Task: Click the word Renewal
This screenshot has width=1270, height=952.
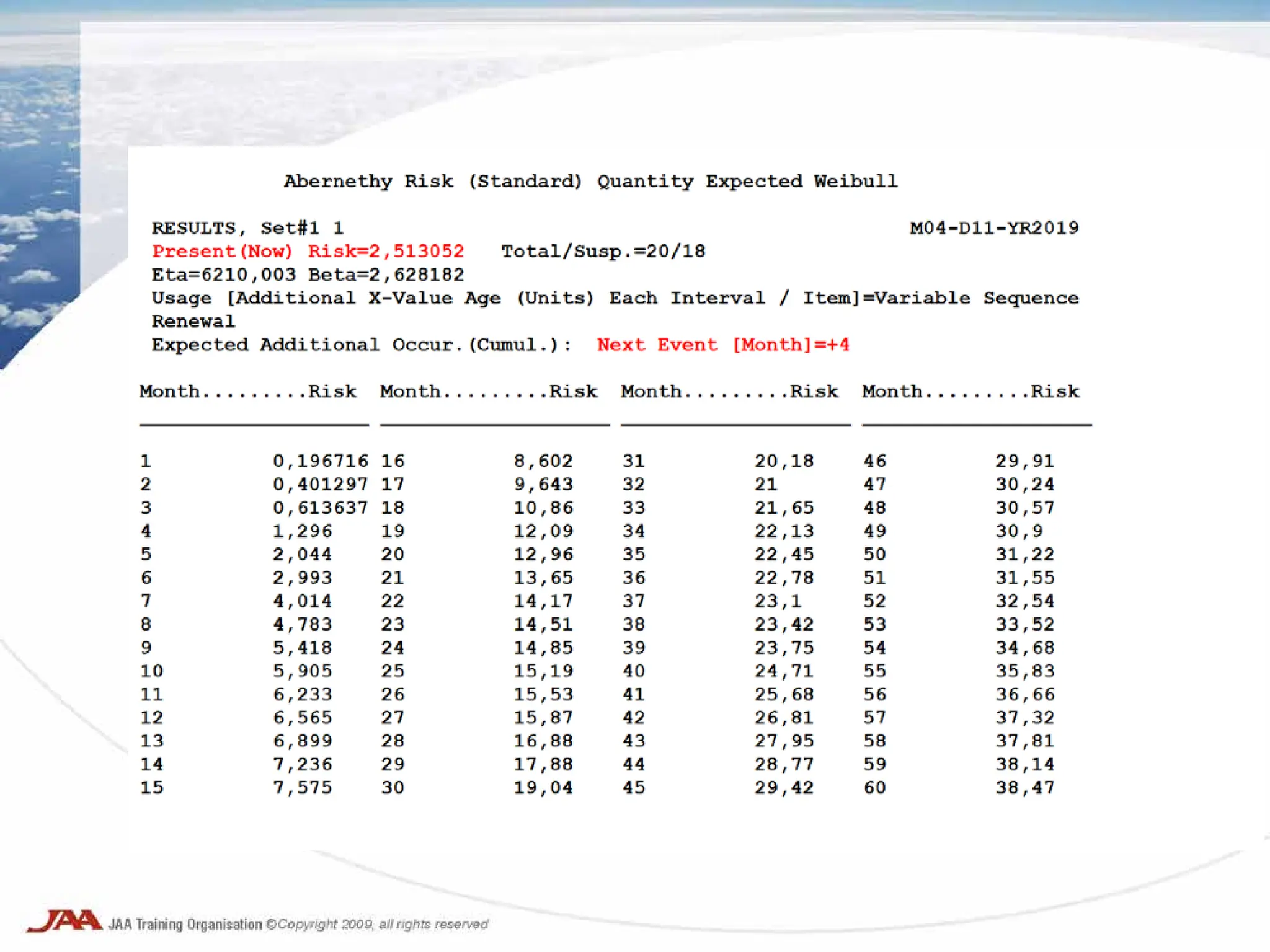Action: [193, 321]
